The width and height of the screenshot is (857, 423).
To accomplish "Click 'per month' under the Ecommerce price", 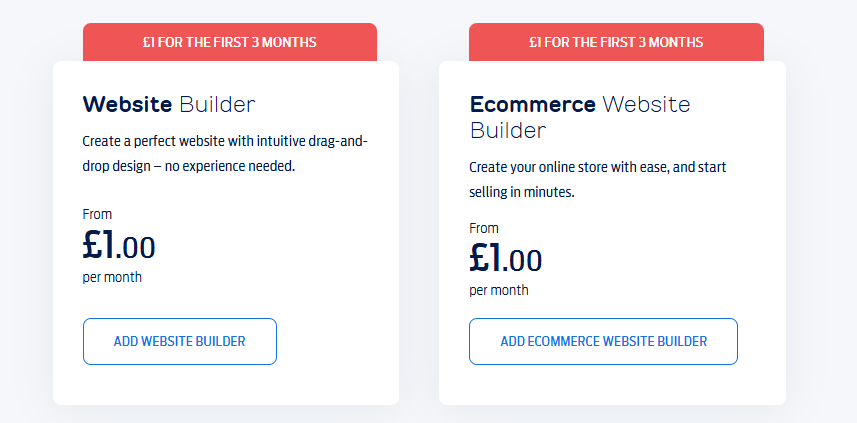I will pyautogui.click(x=499, y=290).
